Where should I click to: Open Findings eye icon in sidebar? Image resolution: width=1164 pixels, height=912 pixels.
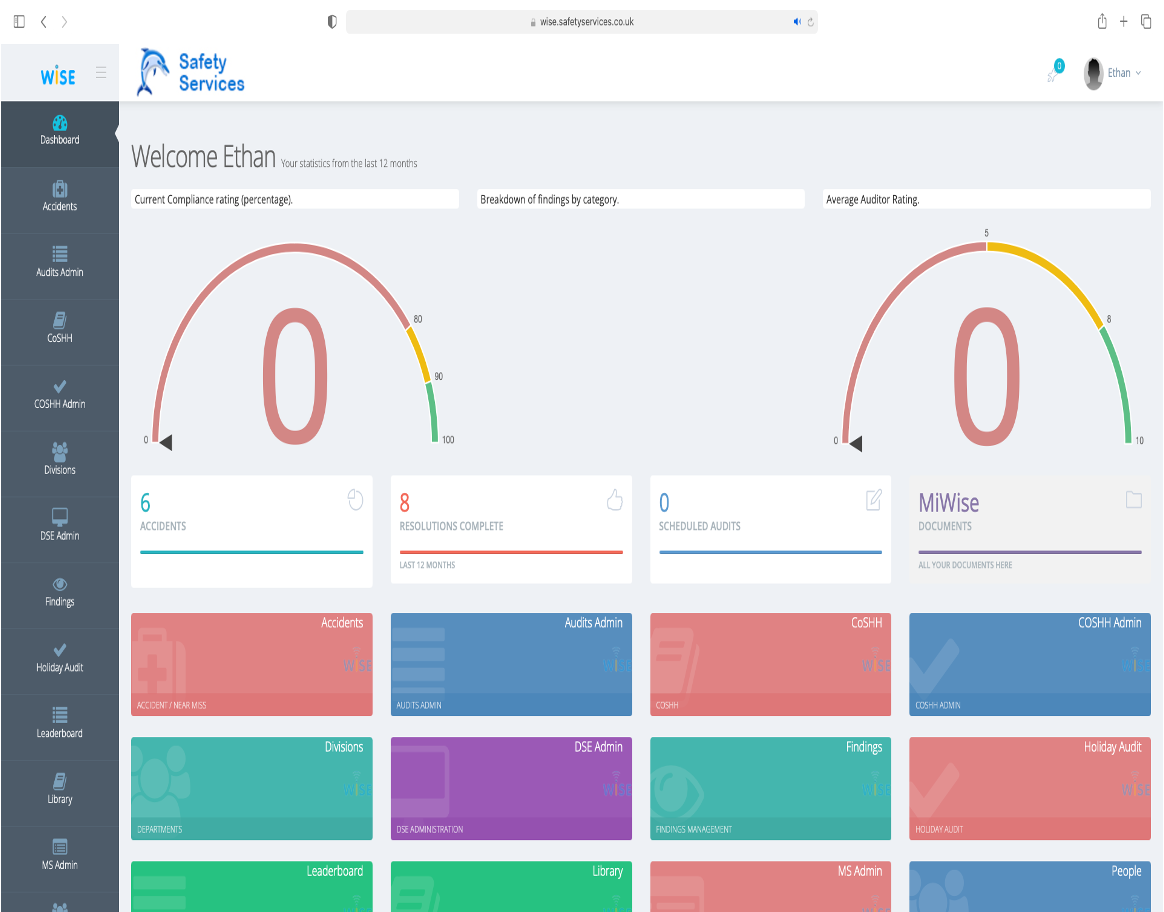point(59,584)
